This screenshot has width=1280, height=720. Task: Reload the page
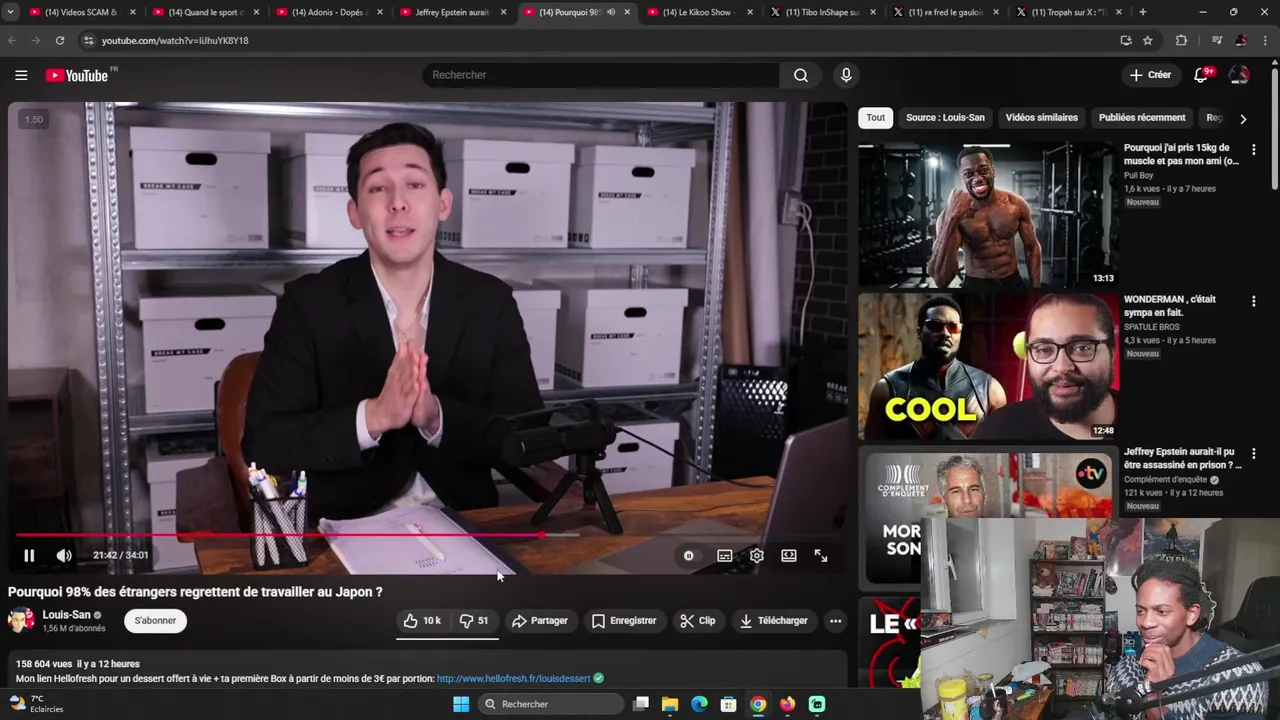(x=60, y=40)
